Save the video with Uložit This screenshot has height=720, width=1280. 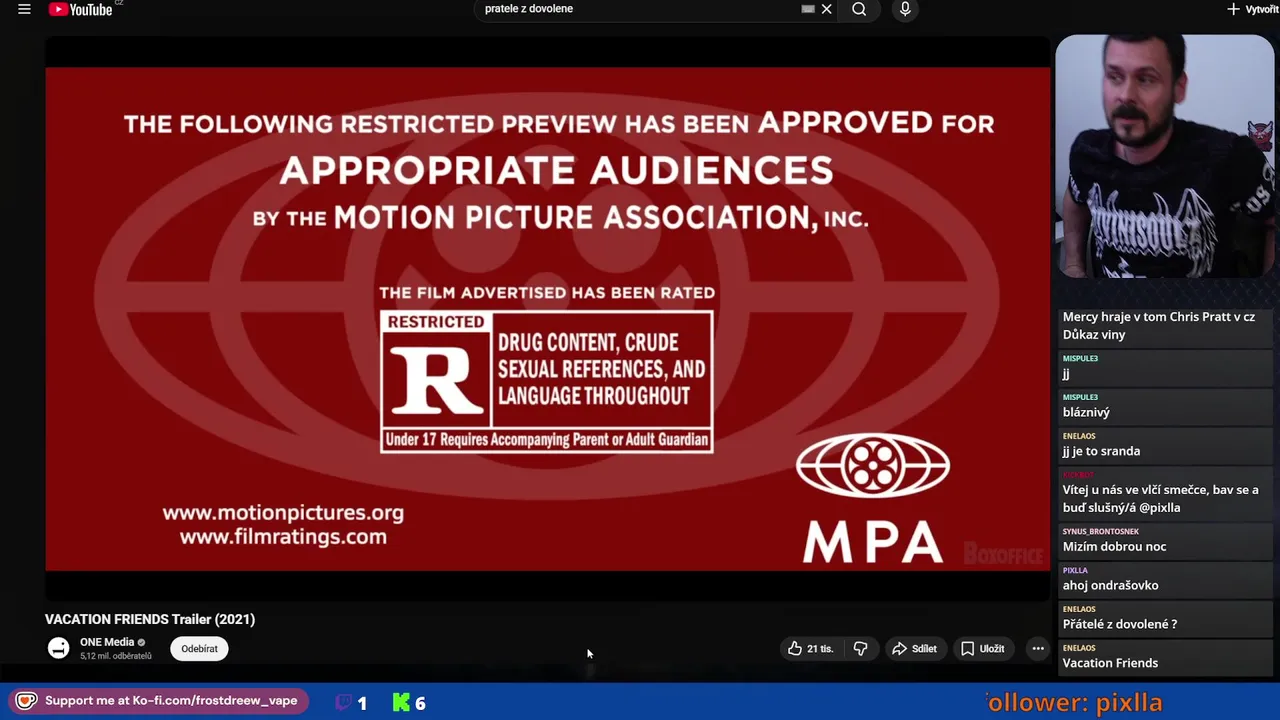pos(982,649)
